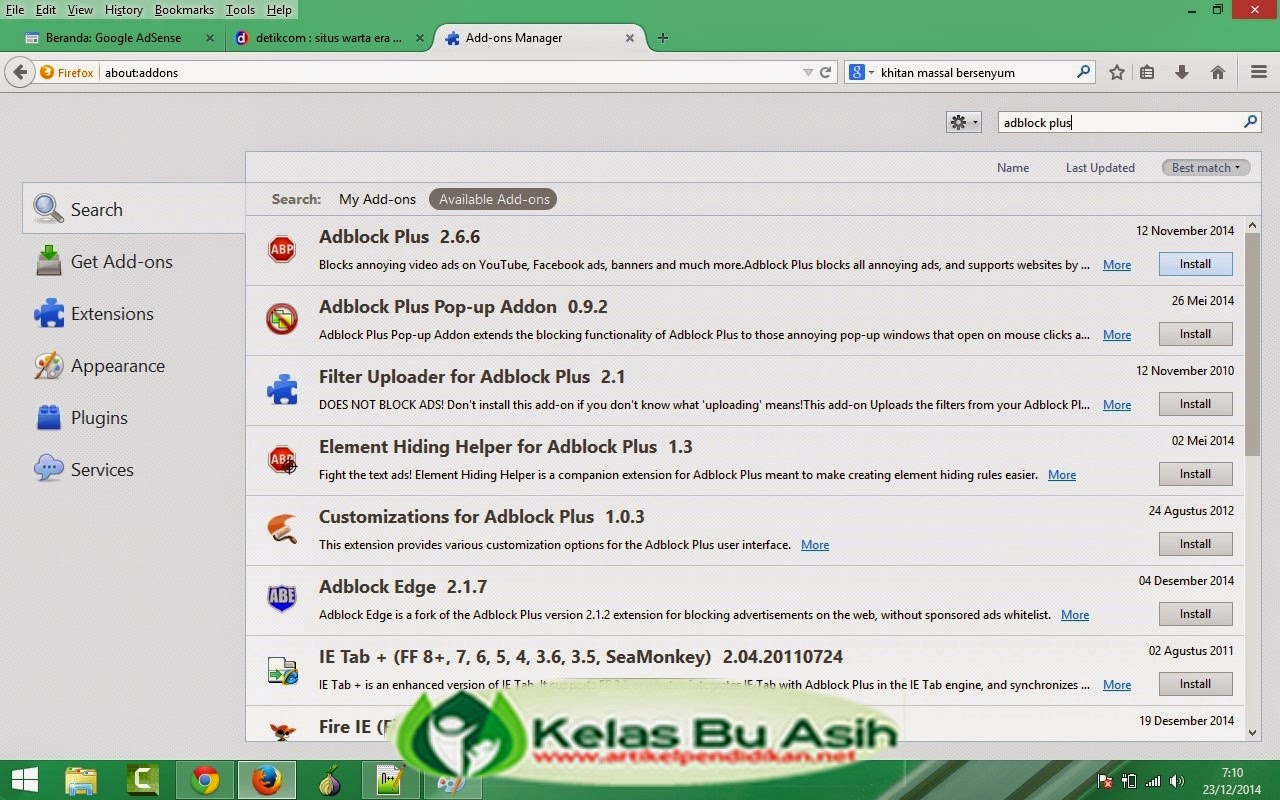Switch to Beranda: Google AdSense tab
Screen dimensions: 1280x800
click(120, 38)
